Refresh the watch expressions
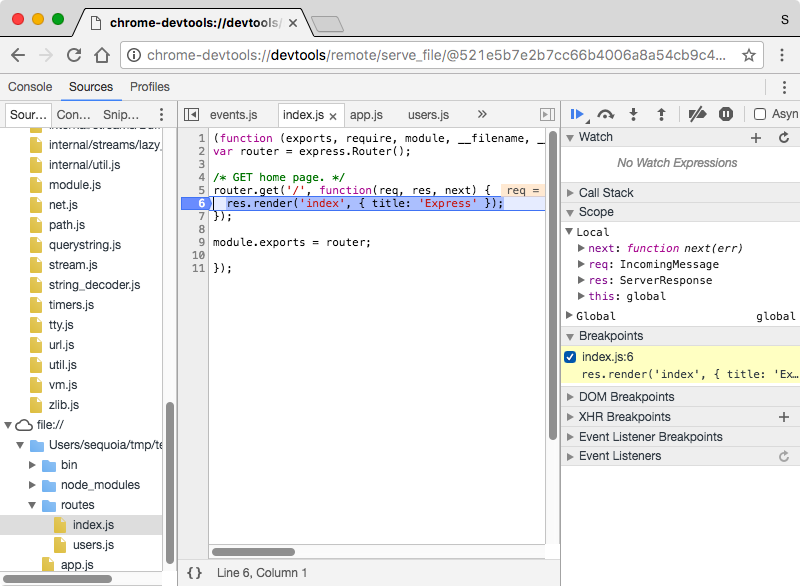This screenshot has height=586, width=800. tap(784, 137)
